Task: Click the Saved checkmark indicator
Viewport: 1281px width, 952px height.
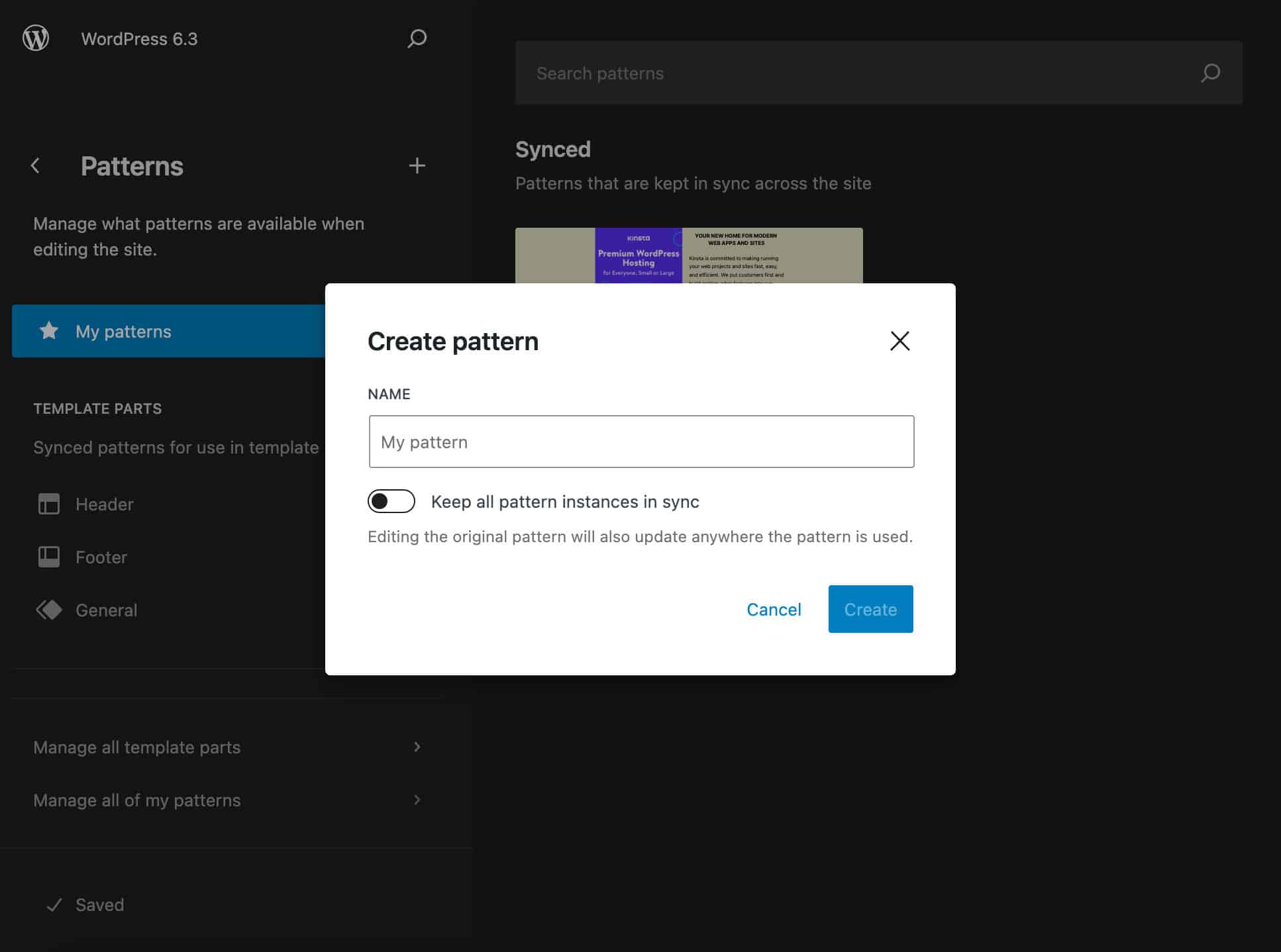Action: 54,904
